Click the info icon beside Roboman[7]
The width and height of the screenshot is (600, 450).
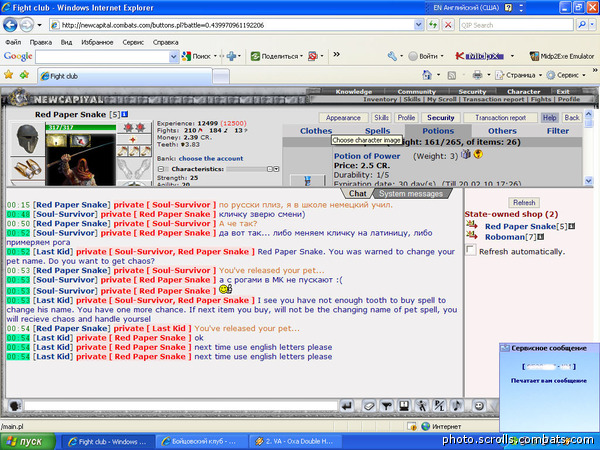[x=540, y=237]
